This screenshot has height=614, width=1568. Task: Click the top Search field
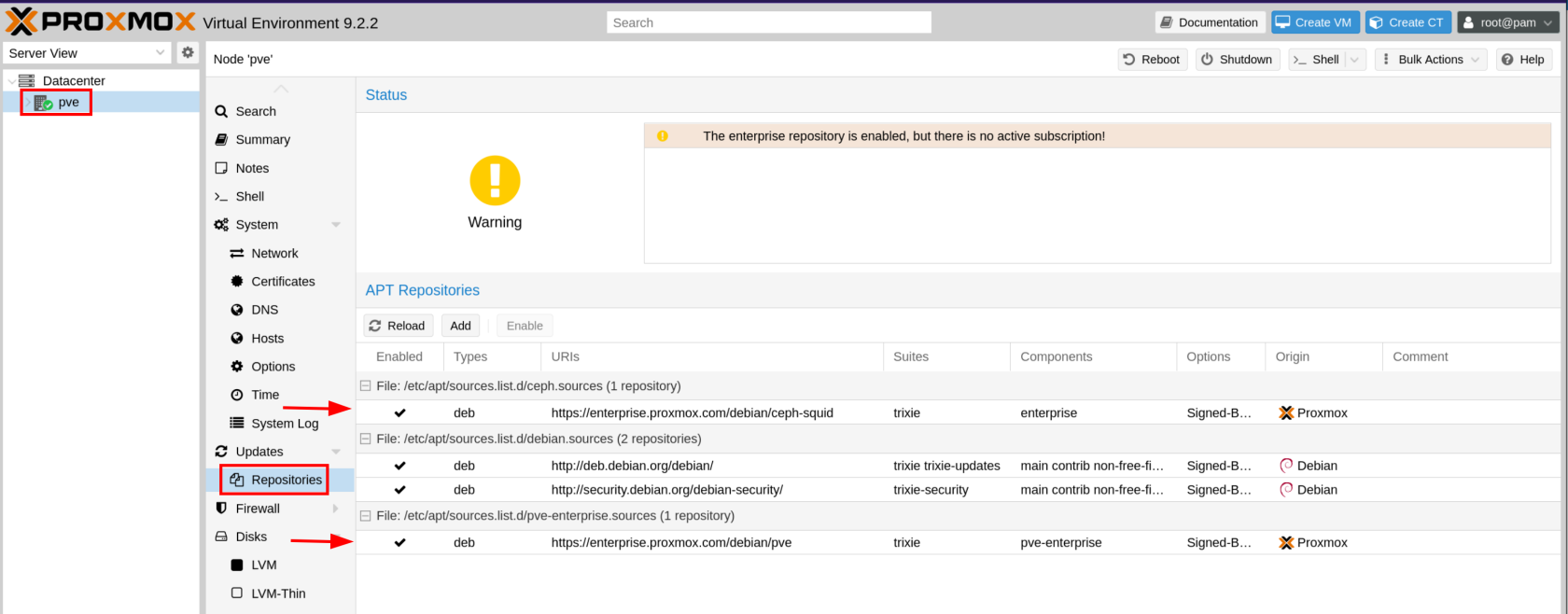769,22
